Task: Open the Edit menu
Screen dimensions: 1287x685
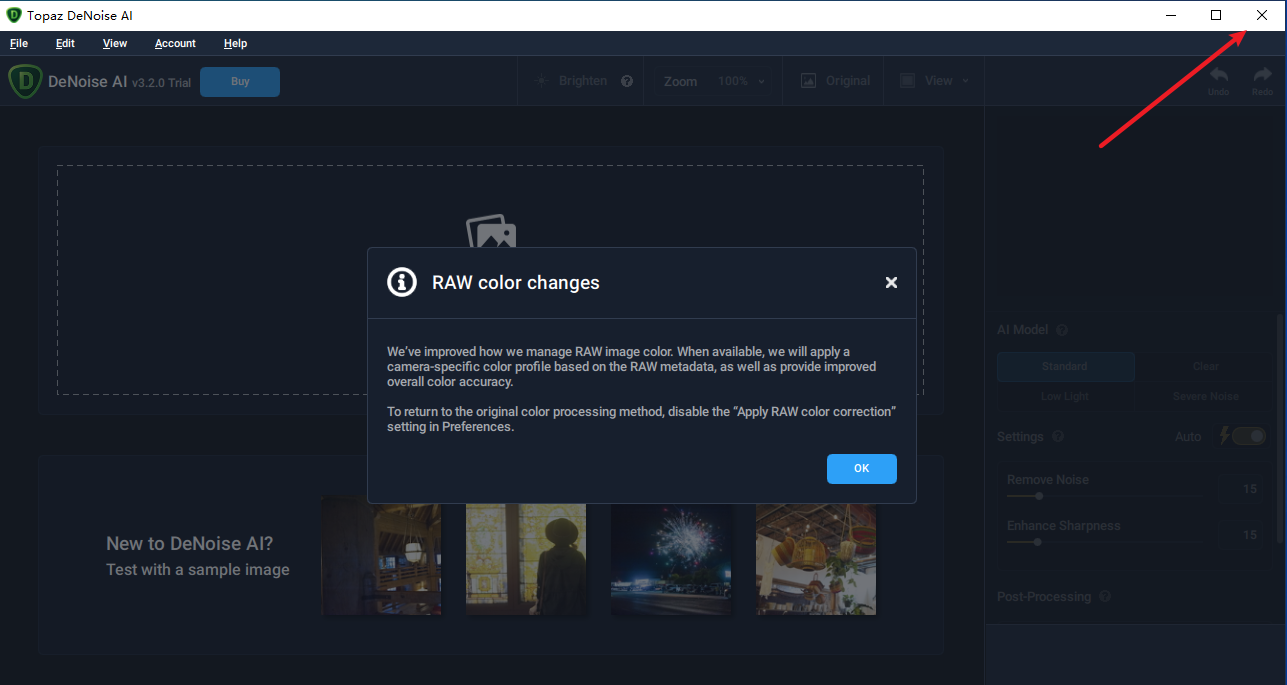Action: [65, 43]
